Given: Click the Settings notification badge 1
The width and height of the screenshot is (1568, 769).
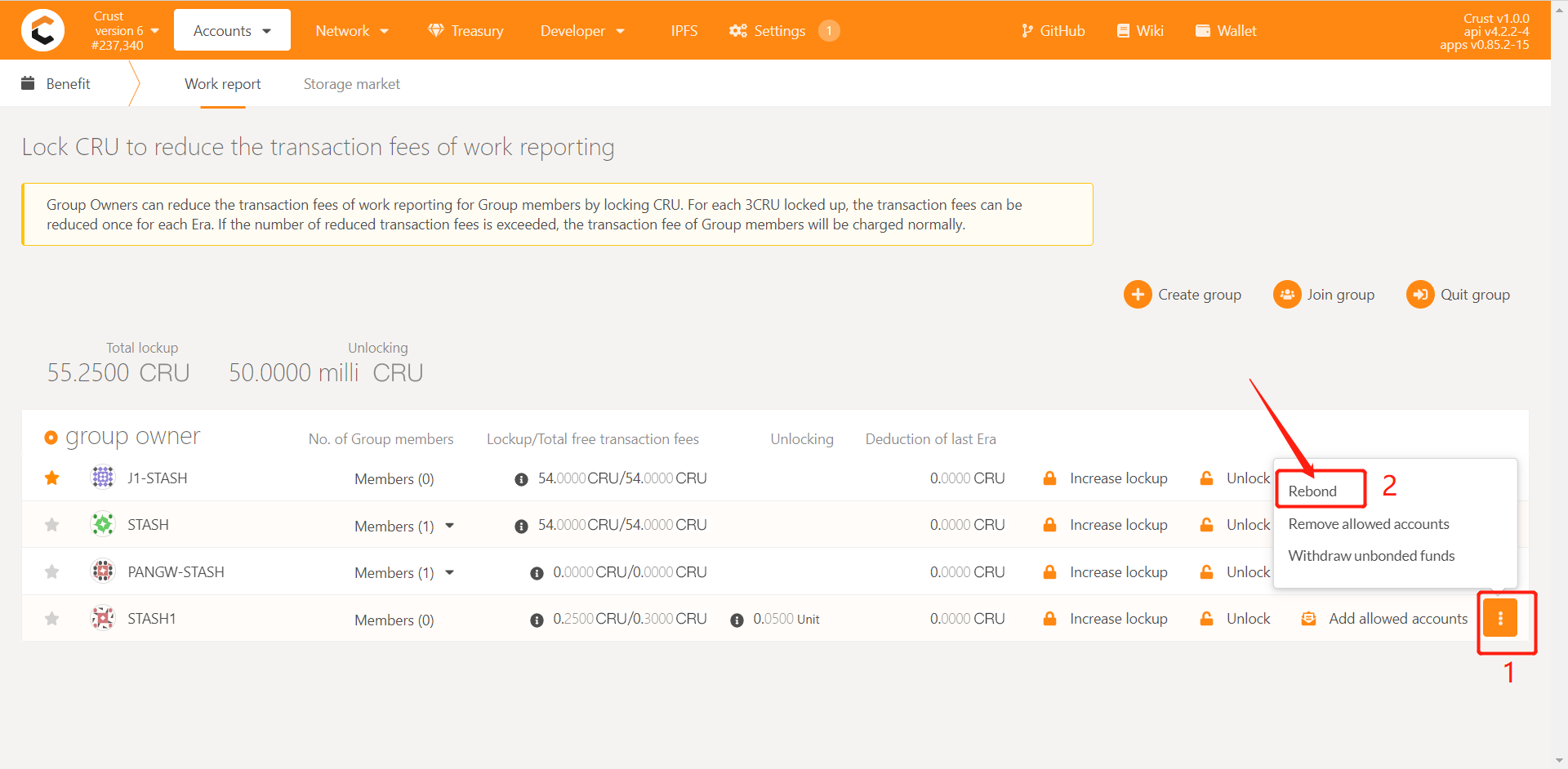Looking at the screenshot, I should (x=829, y=31).
